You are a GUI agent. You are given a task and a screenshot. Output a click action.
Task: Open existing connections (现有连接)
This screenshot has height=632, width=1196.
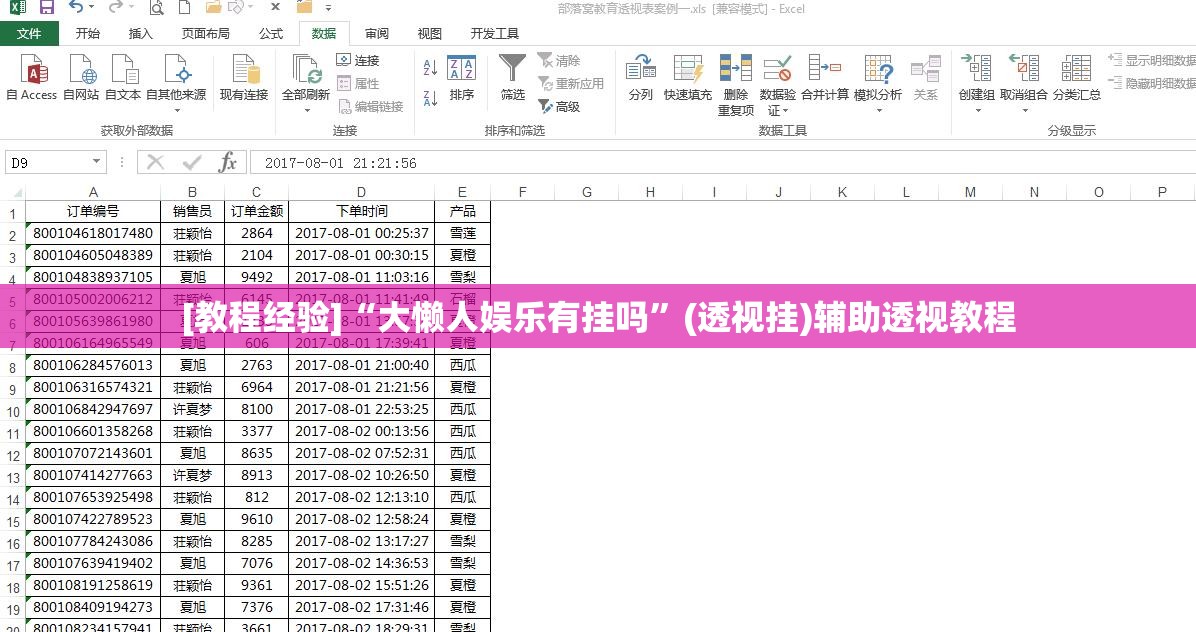(244, 78)
